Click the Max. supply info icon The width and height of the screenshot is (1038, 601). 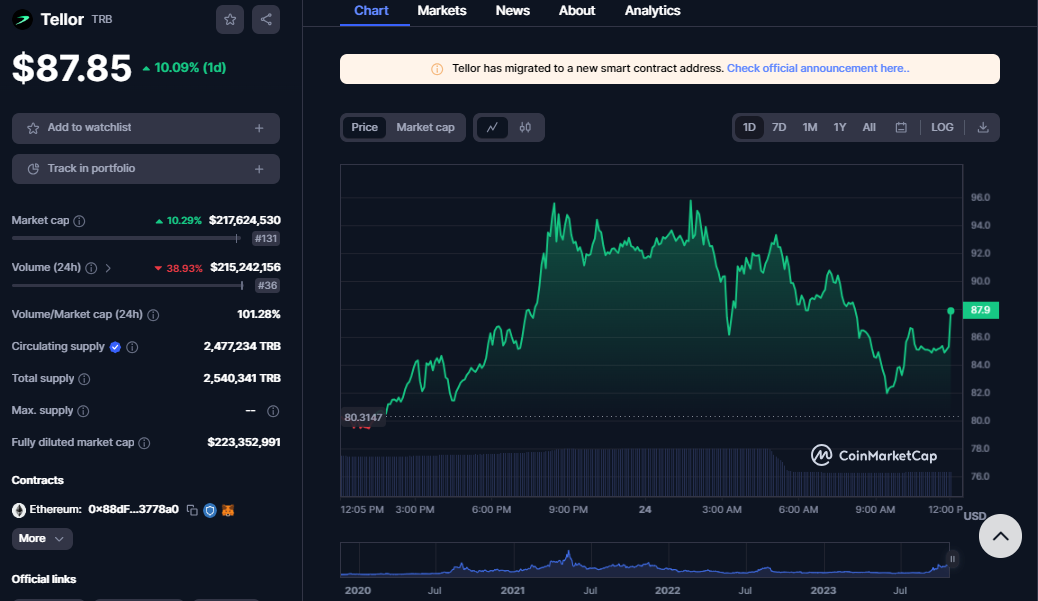click(83, 411)
